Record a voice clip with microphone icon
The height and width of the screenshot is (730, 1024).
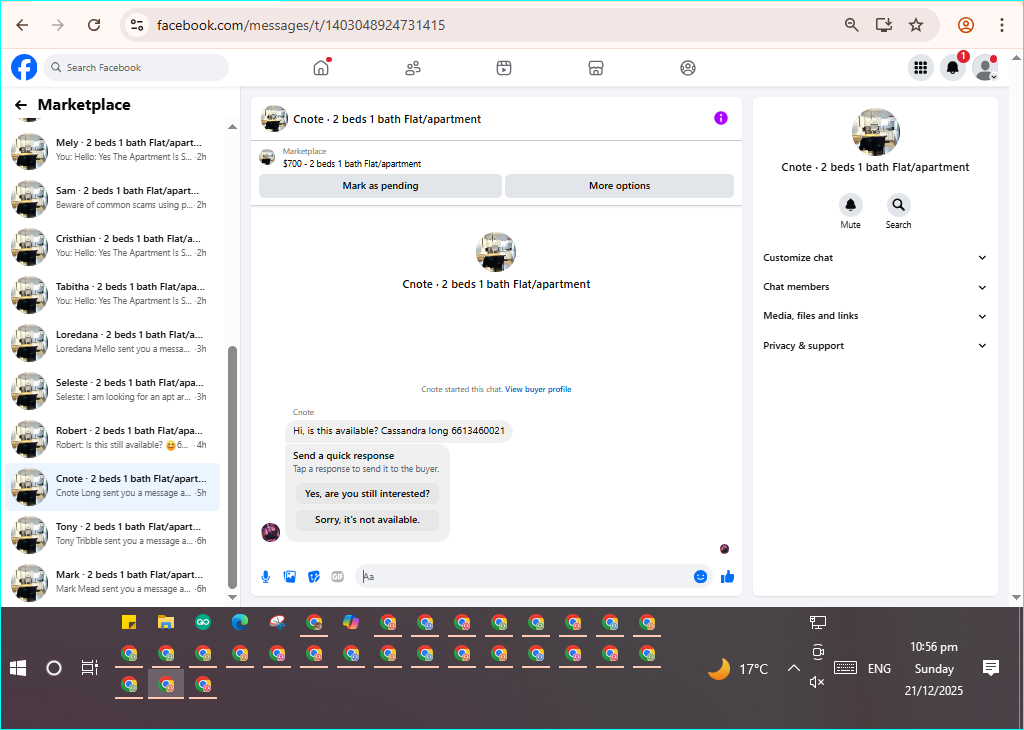(266, 577)
